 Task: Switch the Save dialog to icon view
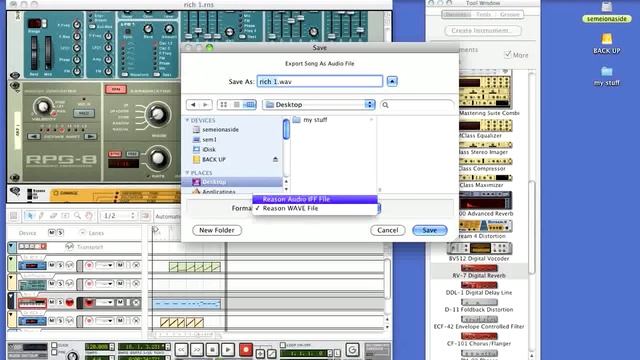pos(224,105)
